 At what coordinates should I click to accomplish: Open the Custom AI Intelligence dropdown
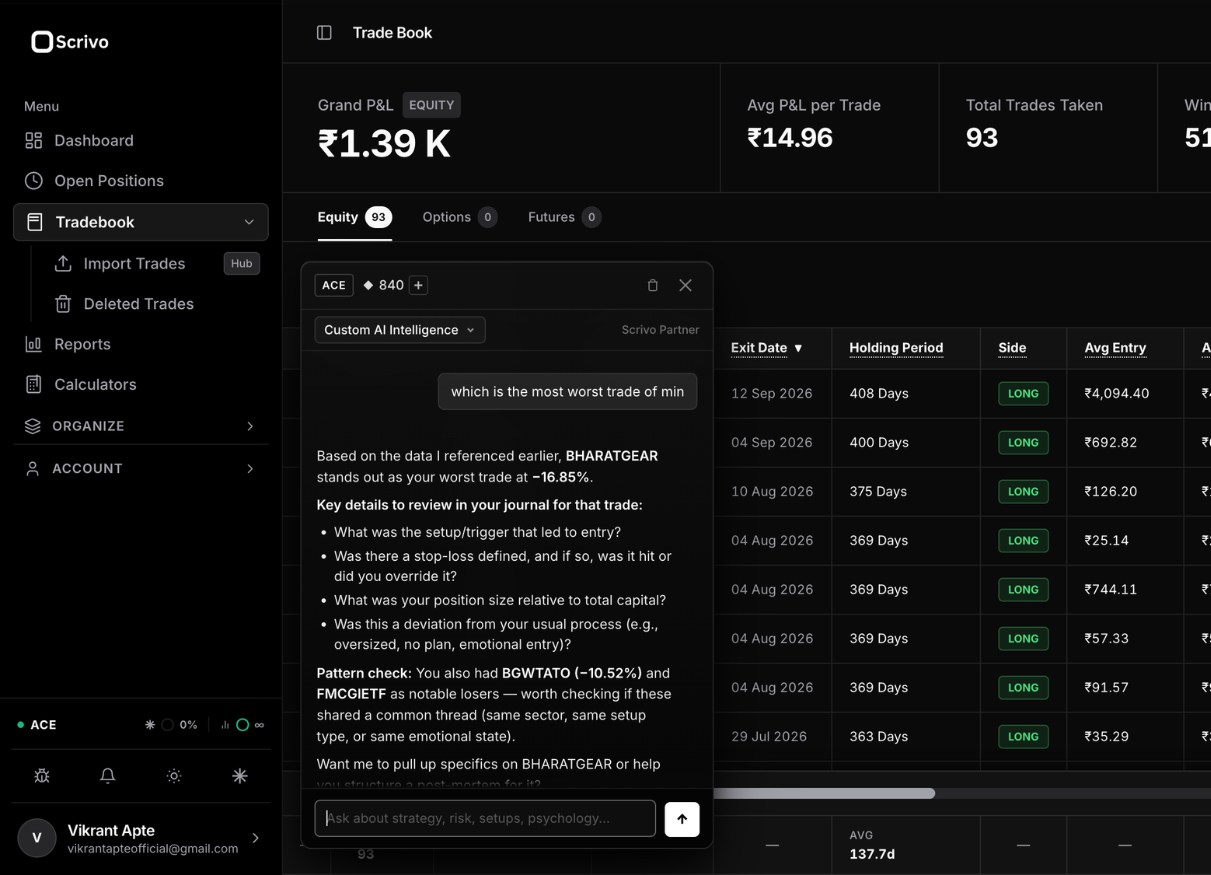[400, 330]
